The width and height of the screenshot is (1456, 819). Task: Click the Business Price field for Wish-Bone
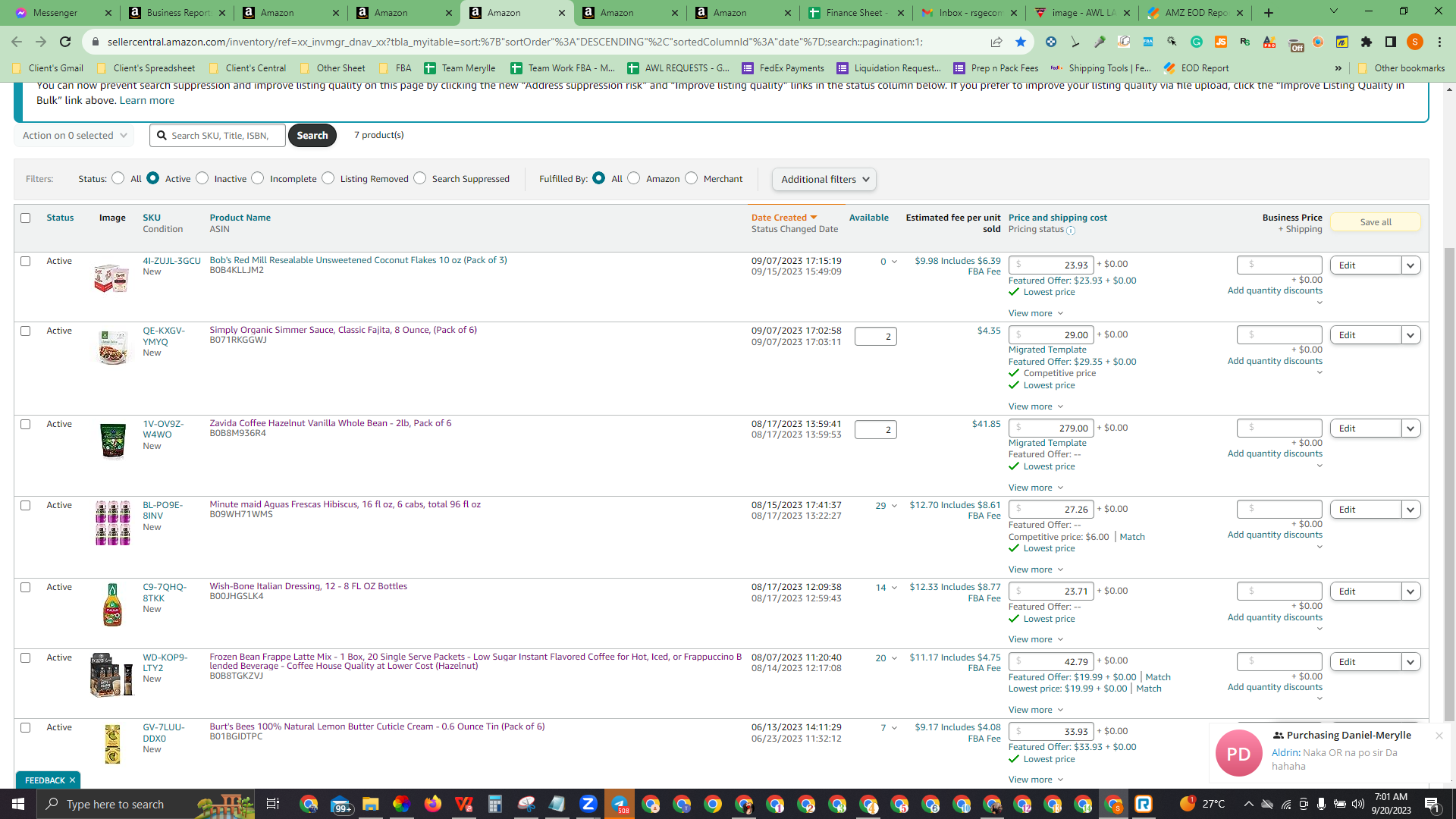1279,591
